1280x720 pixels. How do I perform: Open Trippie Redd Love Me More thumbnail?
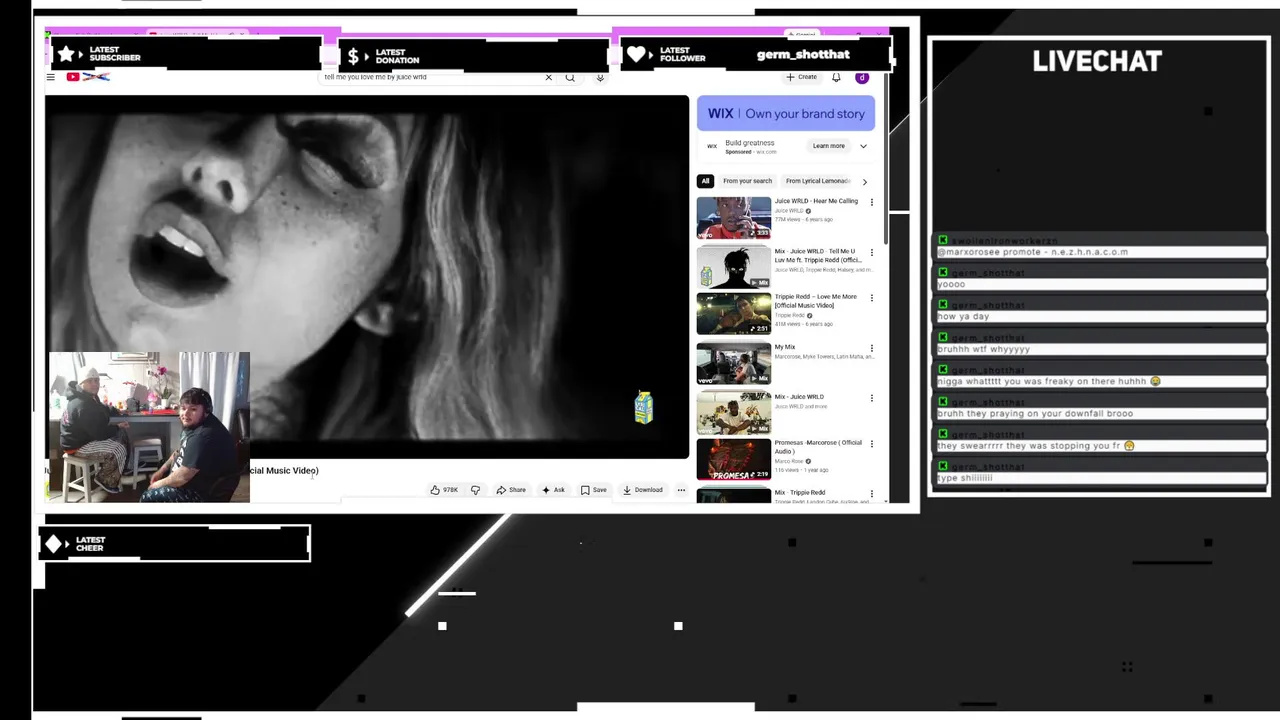click(x=734, y=313)
